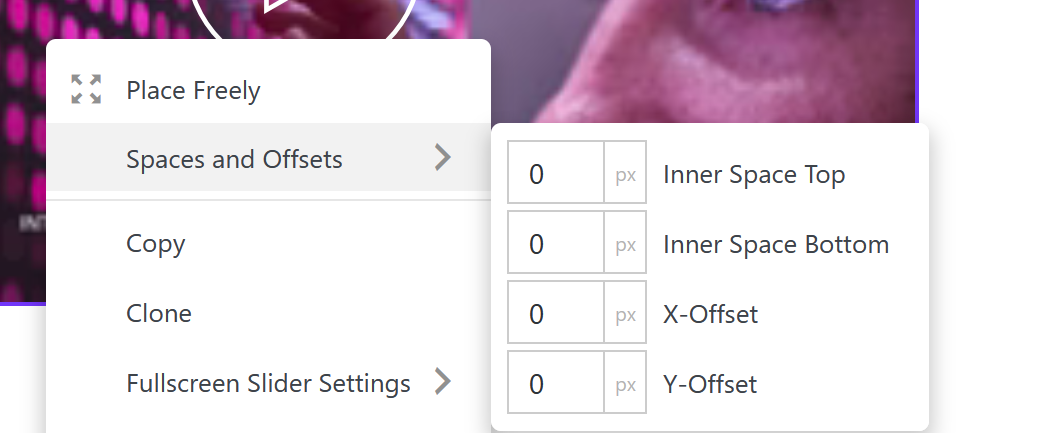
Task: Select Clone in the context menu
Action: coord(159,314)
